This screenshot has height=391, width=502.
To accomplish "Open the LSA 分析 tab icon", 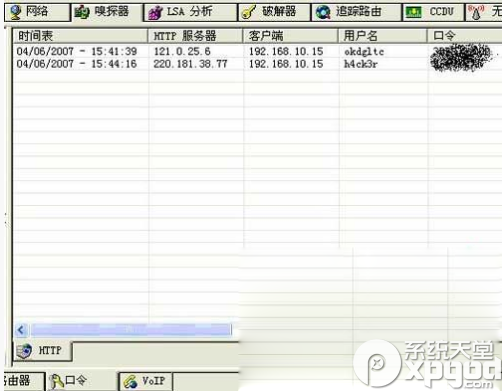I will (155, 13).
